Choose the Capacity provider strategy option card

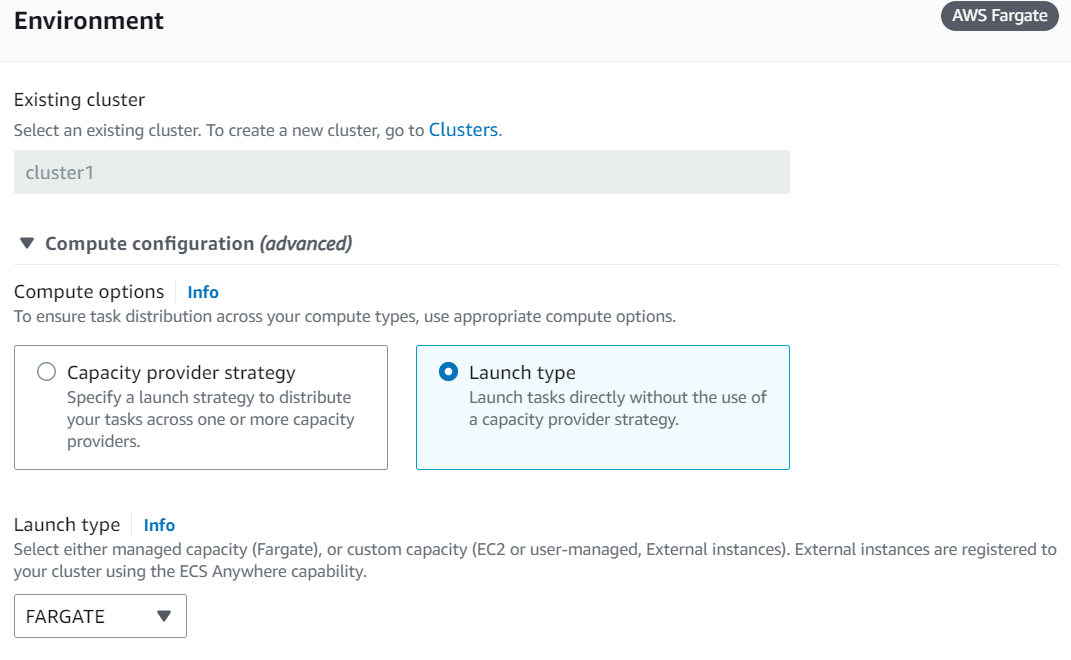201,407
